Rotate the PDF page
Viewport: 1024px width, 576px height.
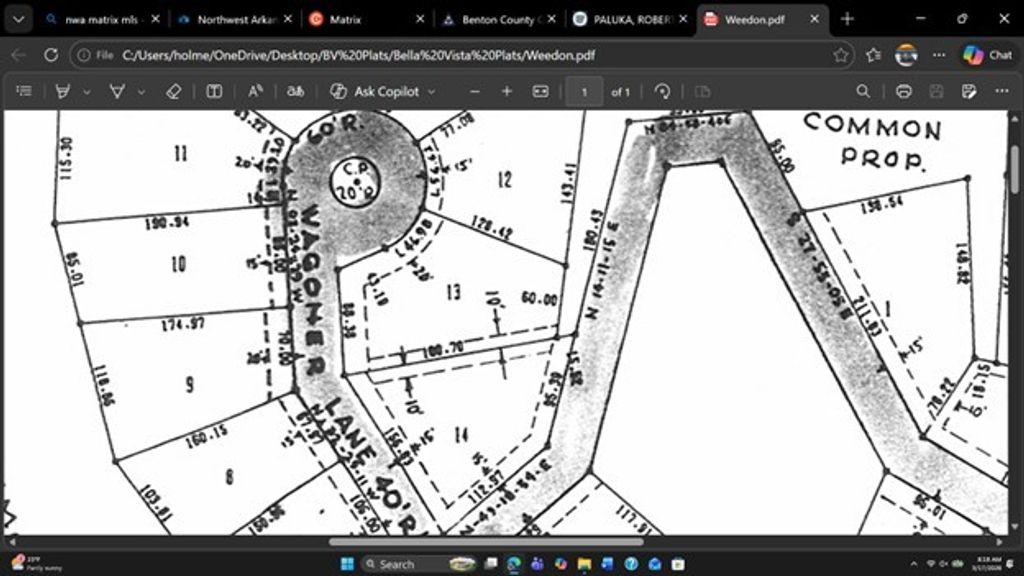click(x=662, y=91)
